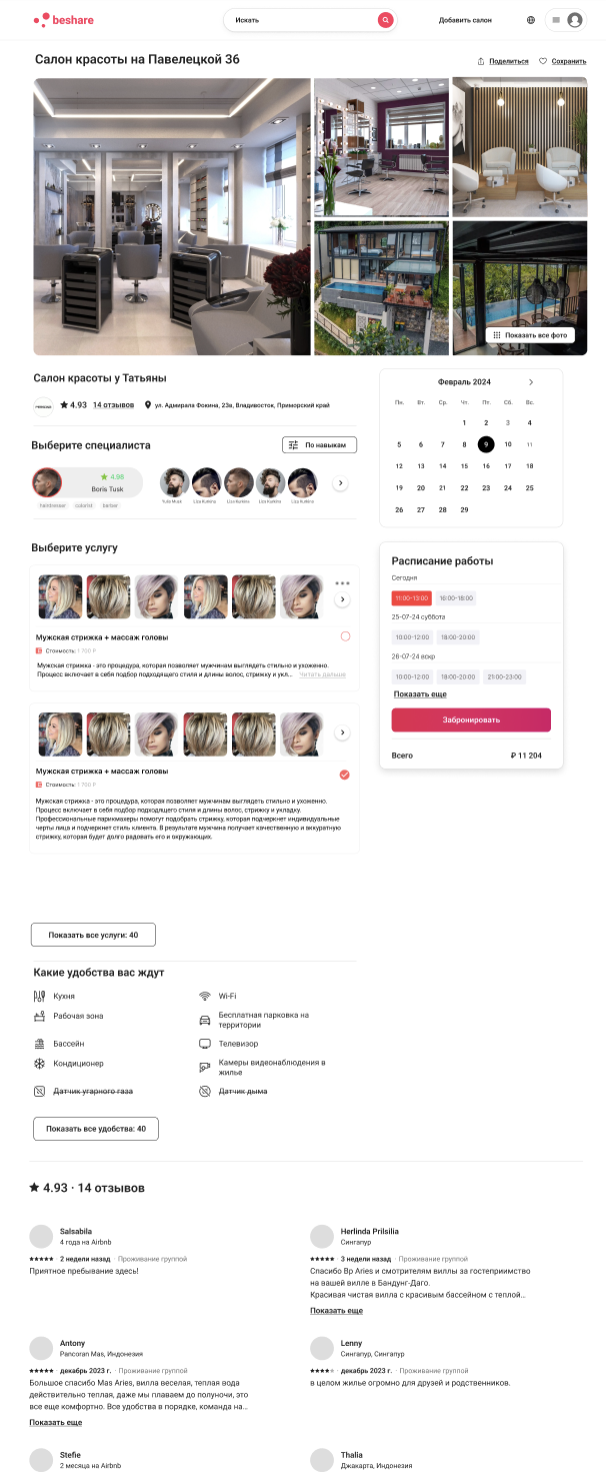
Task: Expand schedule with Показать еще link
Action: 420,694
